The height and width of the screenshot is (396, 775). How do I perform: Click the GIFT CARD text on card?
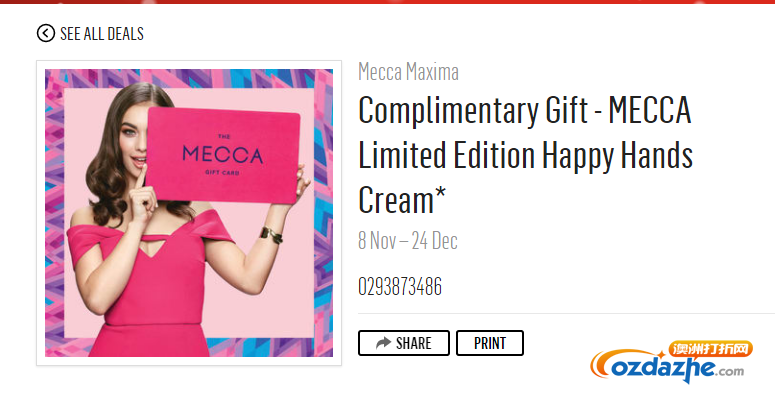pyautogui.click(x=222, y=173)
